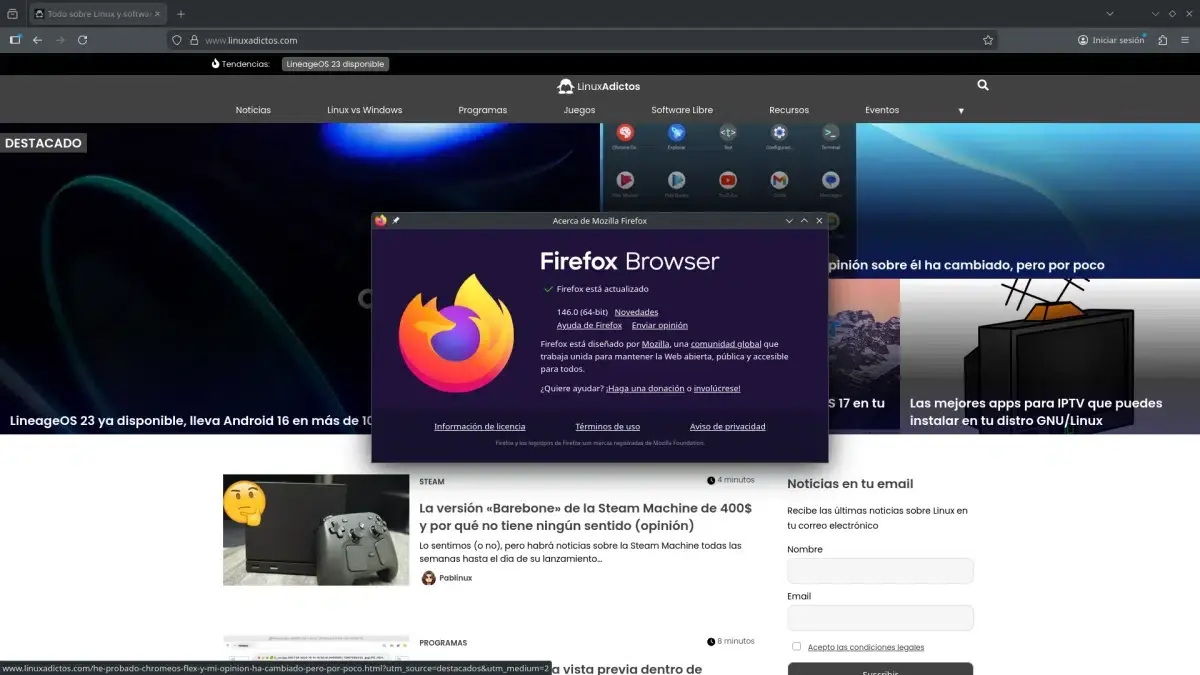The height and width of the screenshot is (675, 1200).
Task: Click the LinuxAdictos logo in the header
Action: 598,86
